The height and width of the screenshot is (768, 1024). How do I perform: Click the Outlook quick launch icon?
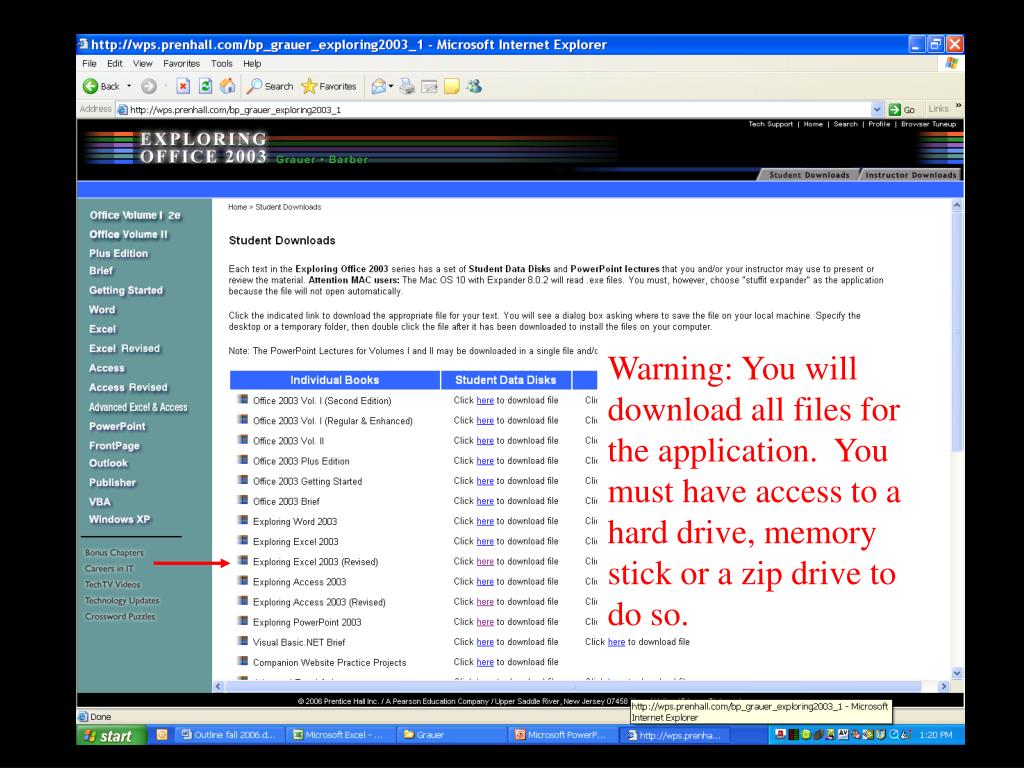(162, 735)
